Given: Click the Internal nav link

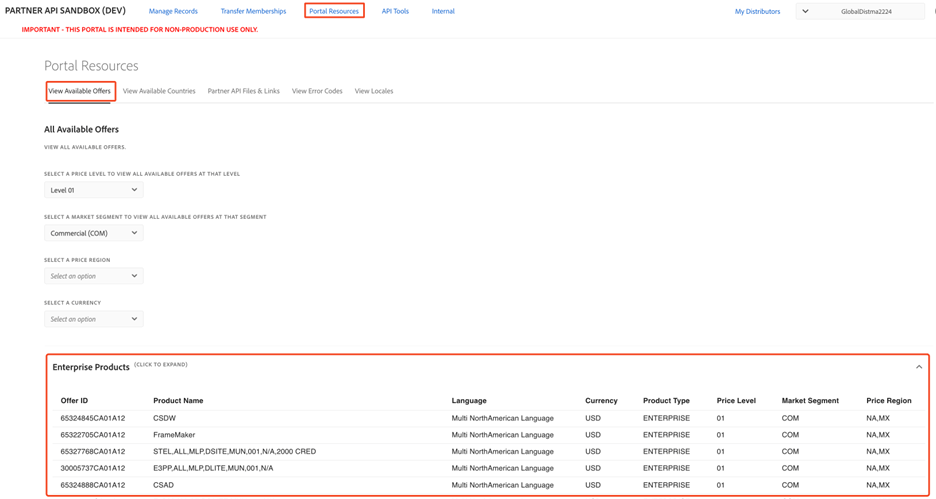Looking at the screenshot, I should (443, 11).
